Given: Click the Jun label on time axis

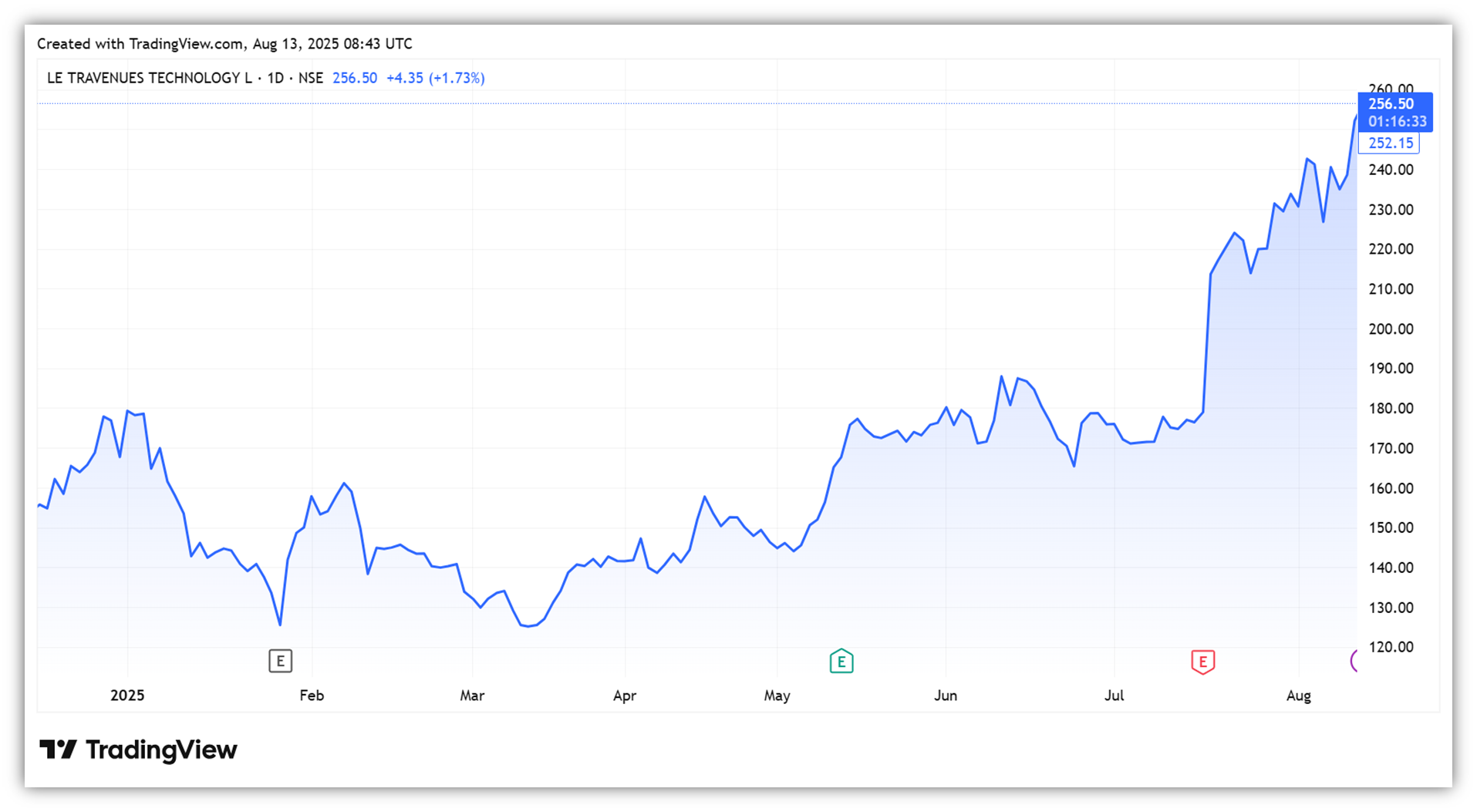Looking at the screenshot, I should coord(946,696).
